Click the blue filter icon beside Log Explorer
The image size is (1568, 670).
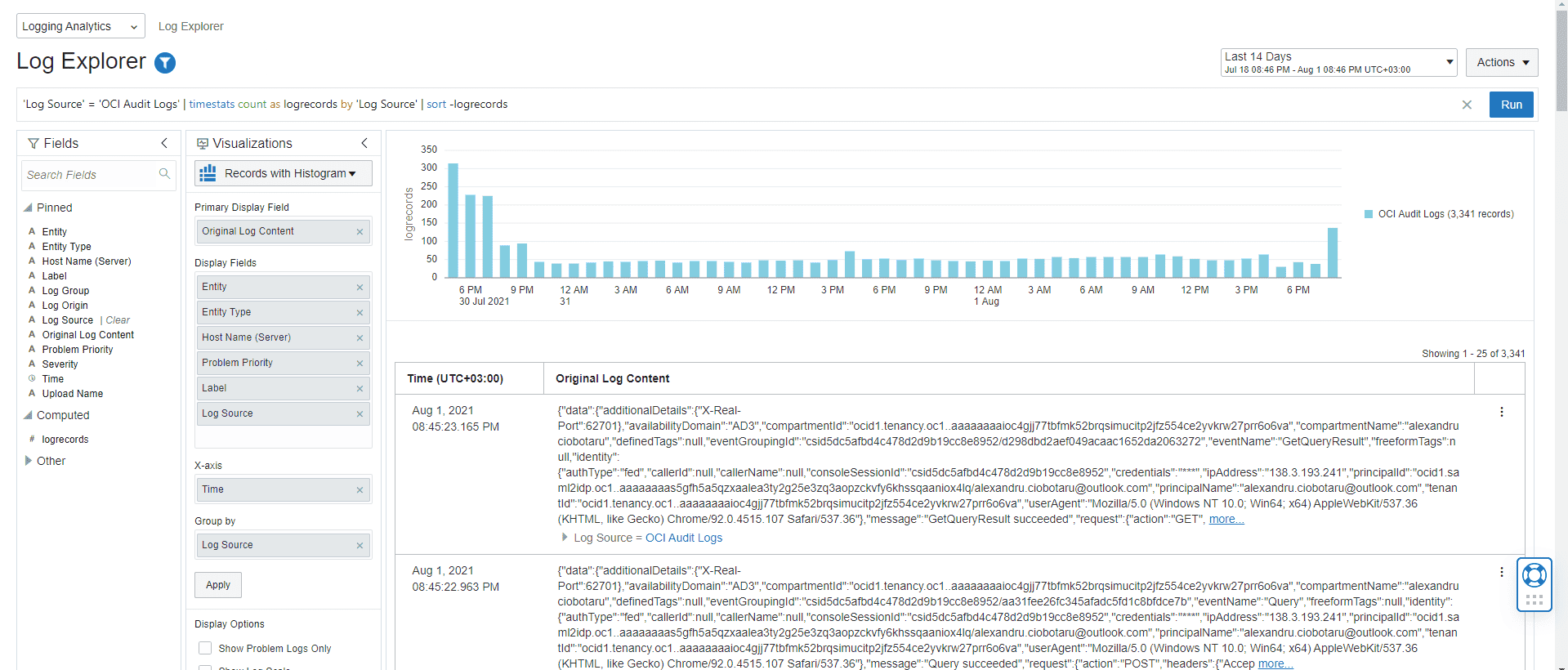[x=165, y=63]
